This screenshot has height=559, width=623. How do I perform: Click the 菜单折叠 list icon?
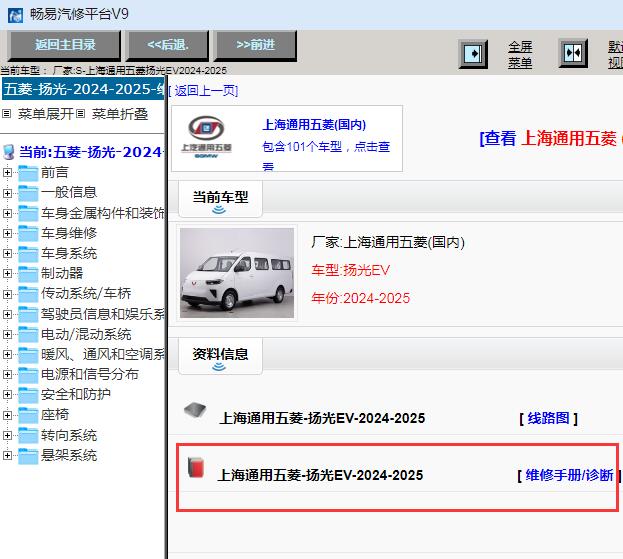pyautogui.click(x=81, y=114)
